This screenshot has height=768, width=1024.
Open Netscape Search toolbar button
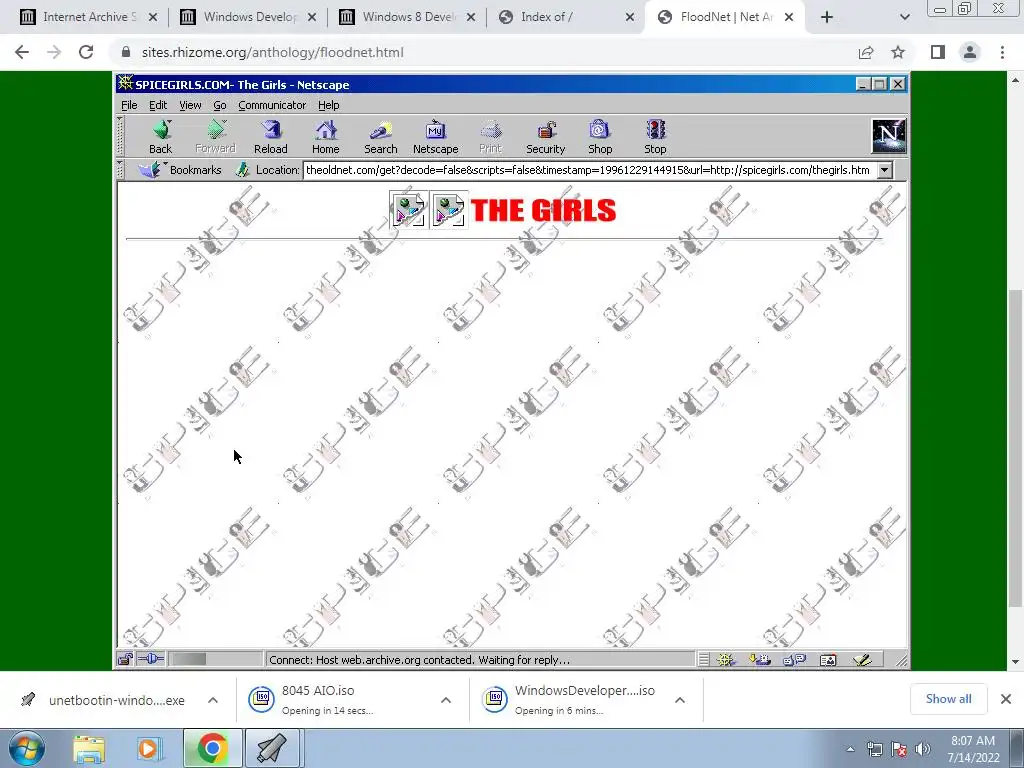coord(381,137)
